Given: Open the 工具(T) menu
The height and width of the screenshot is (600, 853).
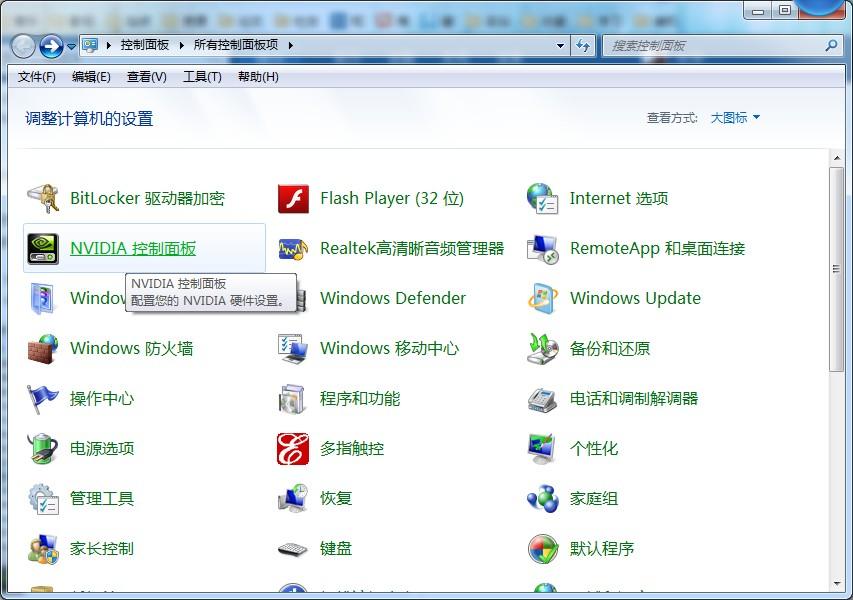Looking at the screenshot, I should pyautogui.click(x=202, y=77).
